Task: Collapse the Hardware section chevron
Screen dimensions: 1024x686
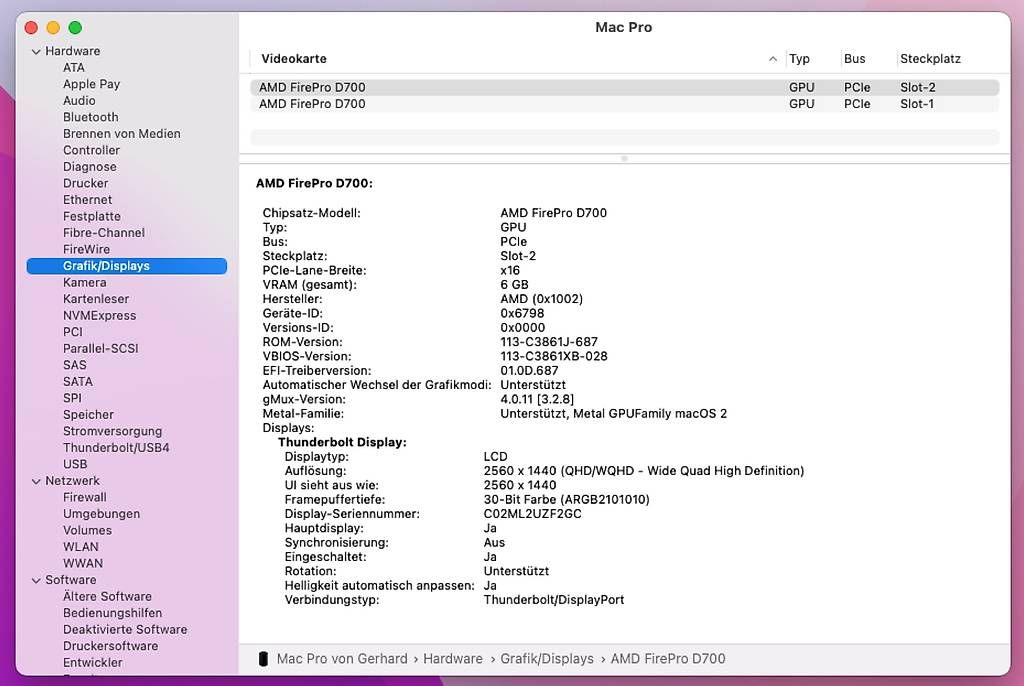Action: 37,52
